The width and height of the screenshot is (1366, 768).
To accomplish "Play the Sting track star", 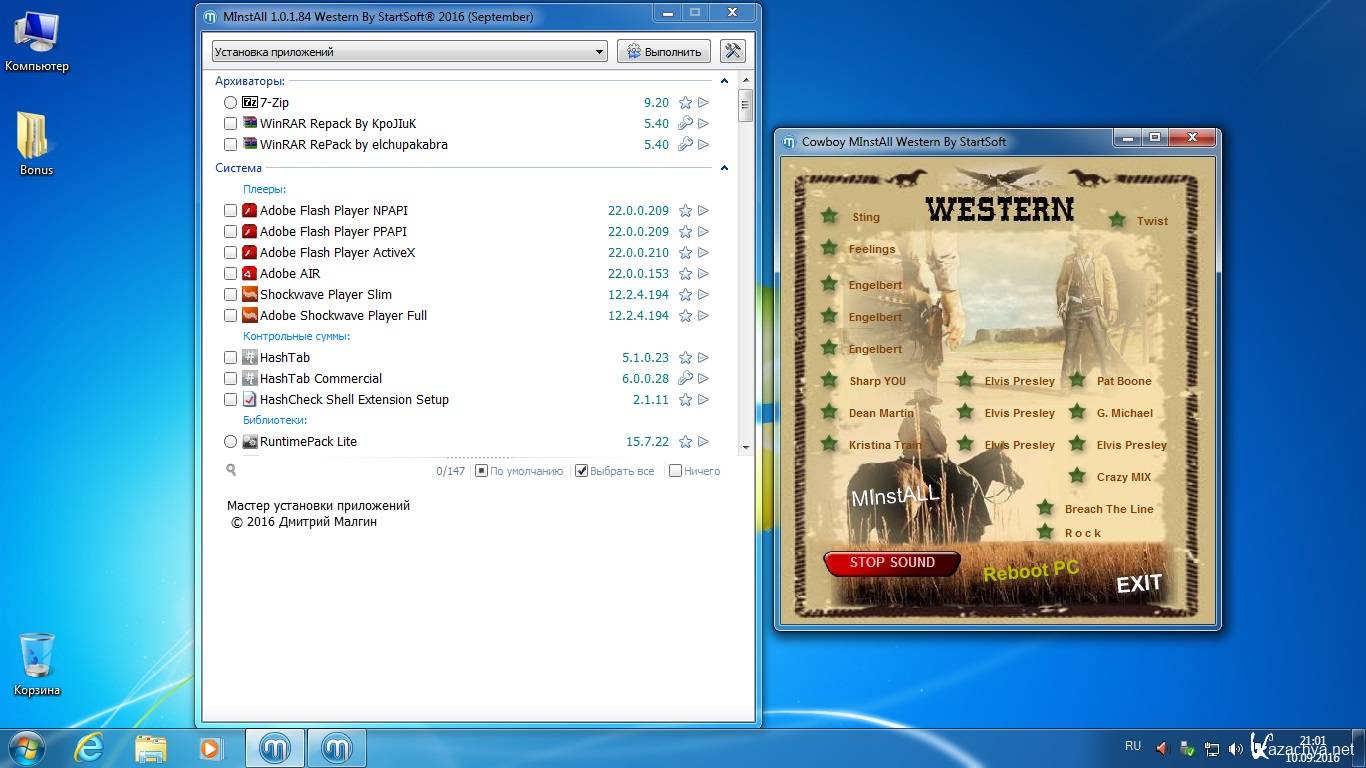I will 829,216.
